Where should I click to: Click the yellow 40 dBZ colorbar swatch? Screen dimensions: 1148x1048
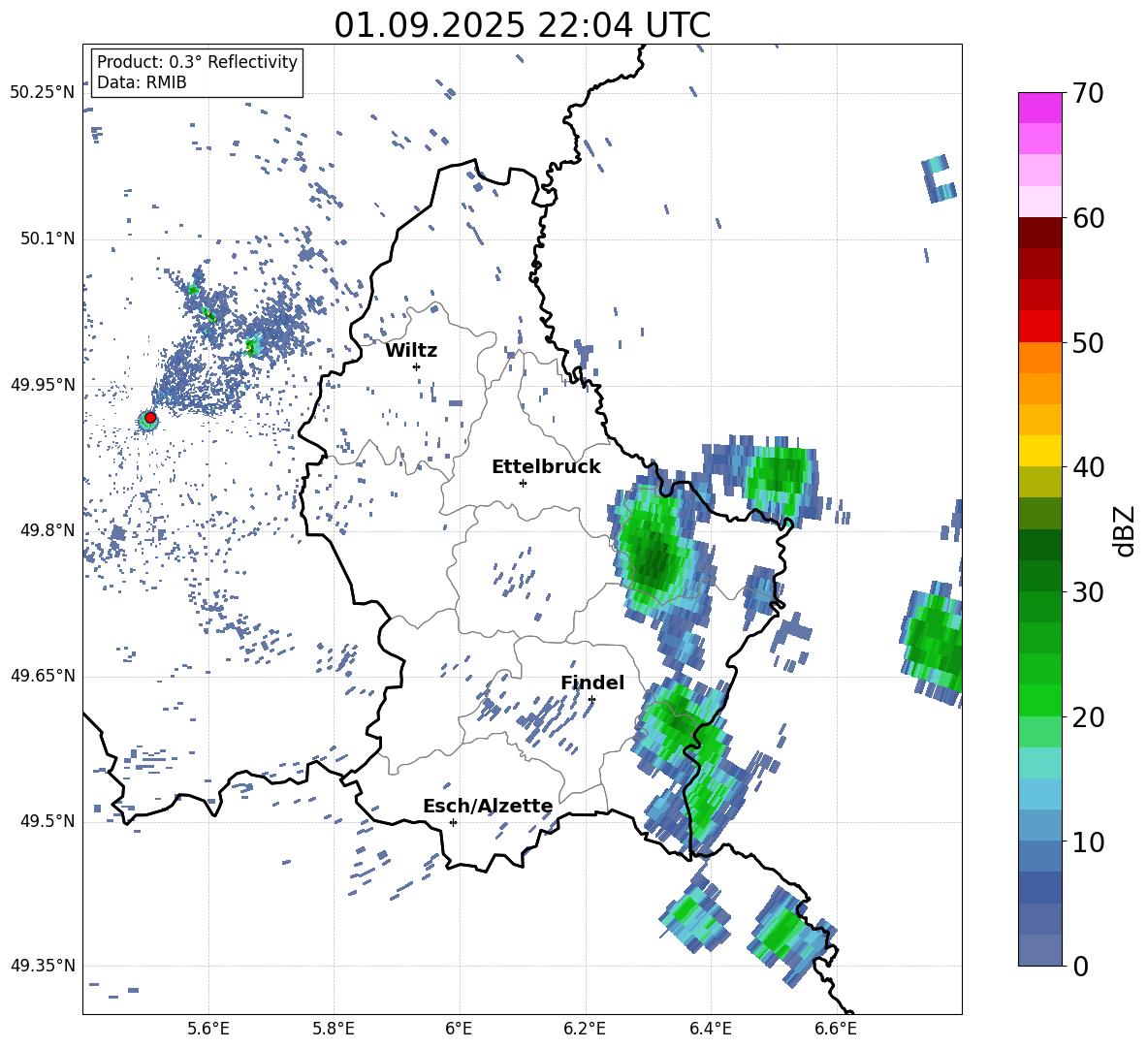point(1039,452)
